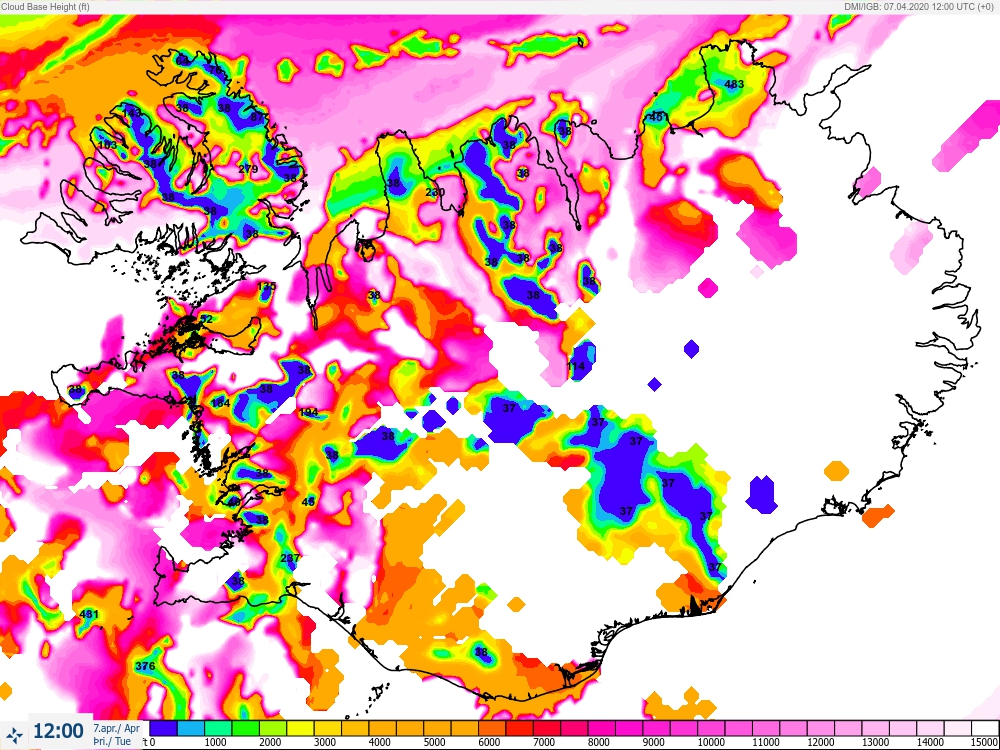Viewport: 1000px width, 750px height.
Task: Click the 5000 legend scale label
Action: [436, 742]
